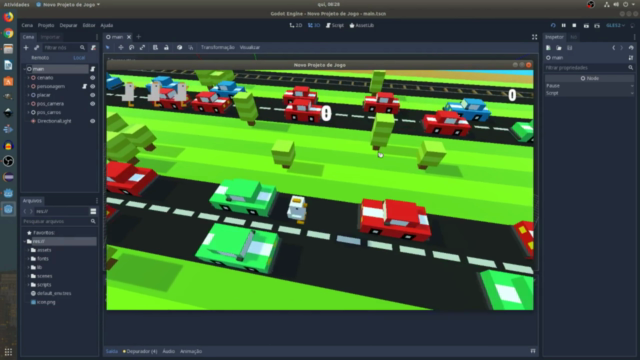Switch to the 2D workspace
Screen dimensions: 640x360
click(x=296, y=25)
